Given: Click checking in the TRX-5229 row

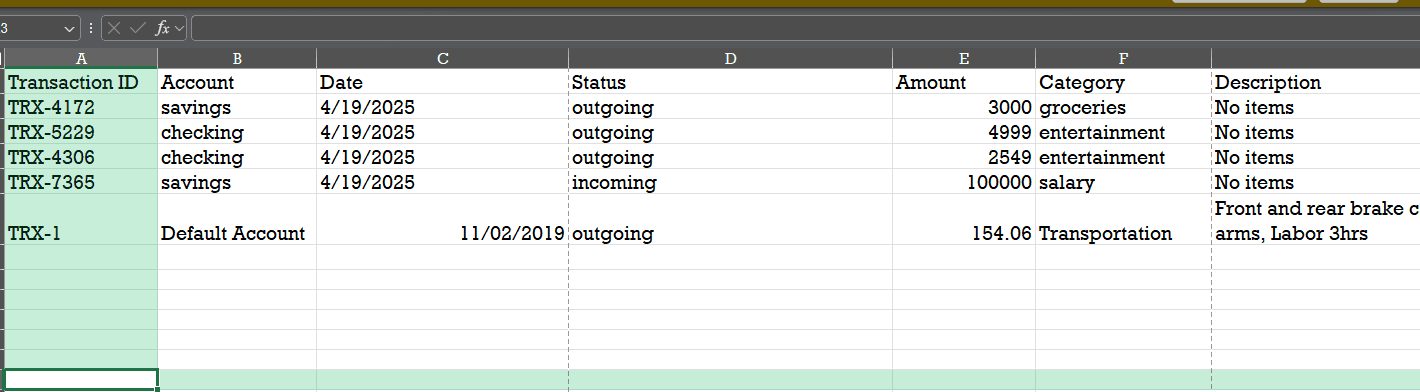Looking at the screenshot, I should point(237,132).
